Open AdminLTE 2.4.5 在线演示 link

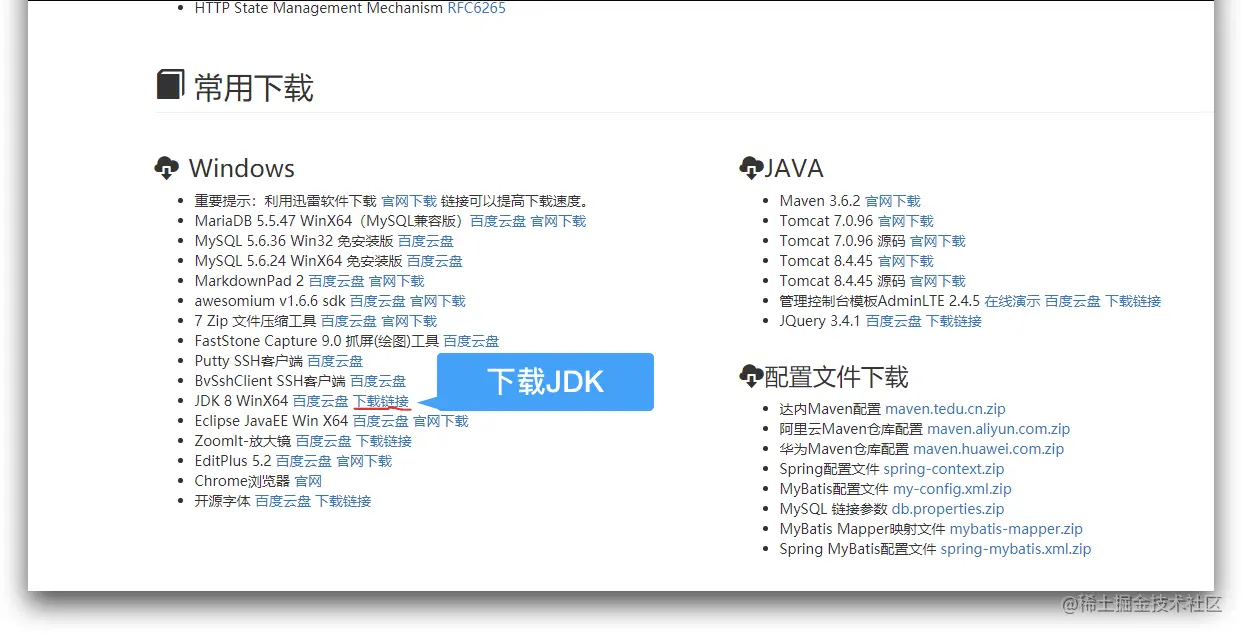pyautogui.click(x=1012, y=301)
